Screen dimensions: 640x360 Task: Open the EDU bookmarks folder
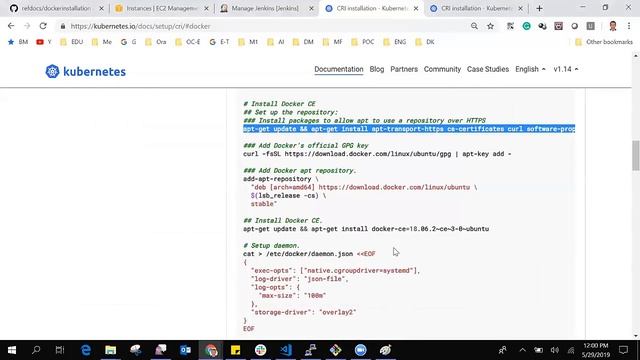coord(71,42)
